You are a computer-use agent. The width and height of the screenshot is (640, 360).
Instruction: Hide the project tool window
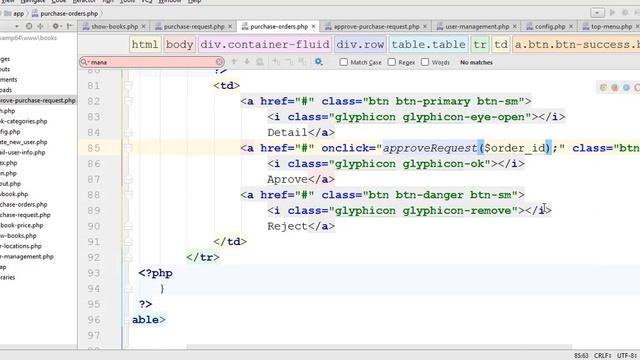pyautogui.click(x=70, y=26)
